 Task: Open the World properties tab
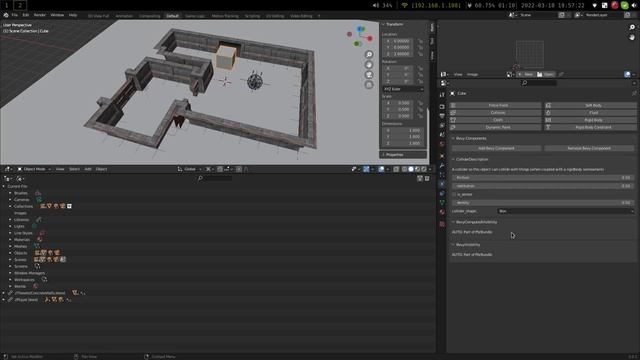coord(442,144)
